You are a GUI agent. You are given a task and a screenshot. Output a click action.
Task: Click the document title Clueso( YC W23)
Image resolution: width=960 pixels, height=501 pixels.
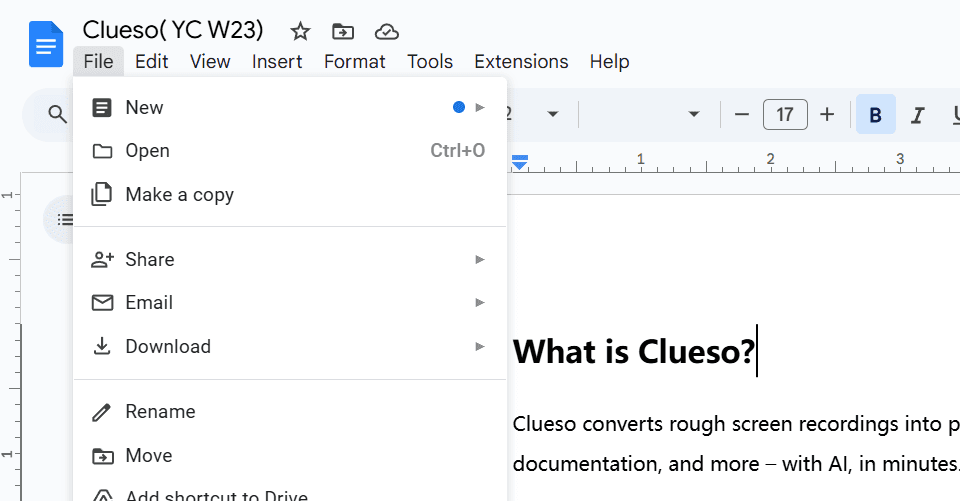173,30
